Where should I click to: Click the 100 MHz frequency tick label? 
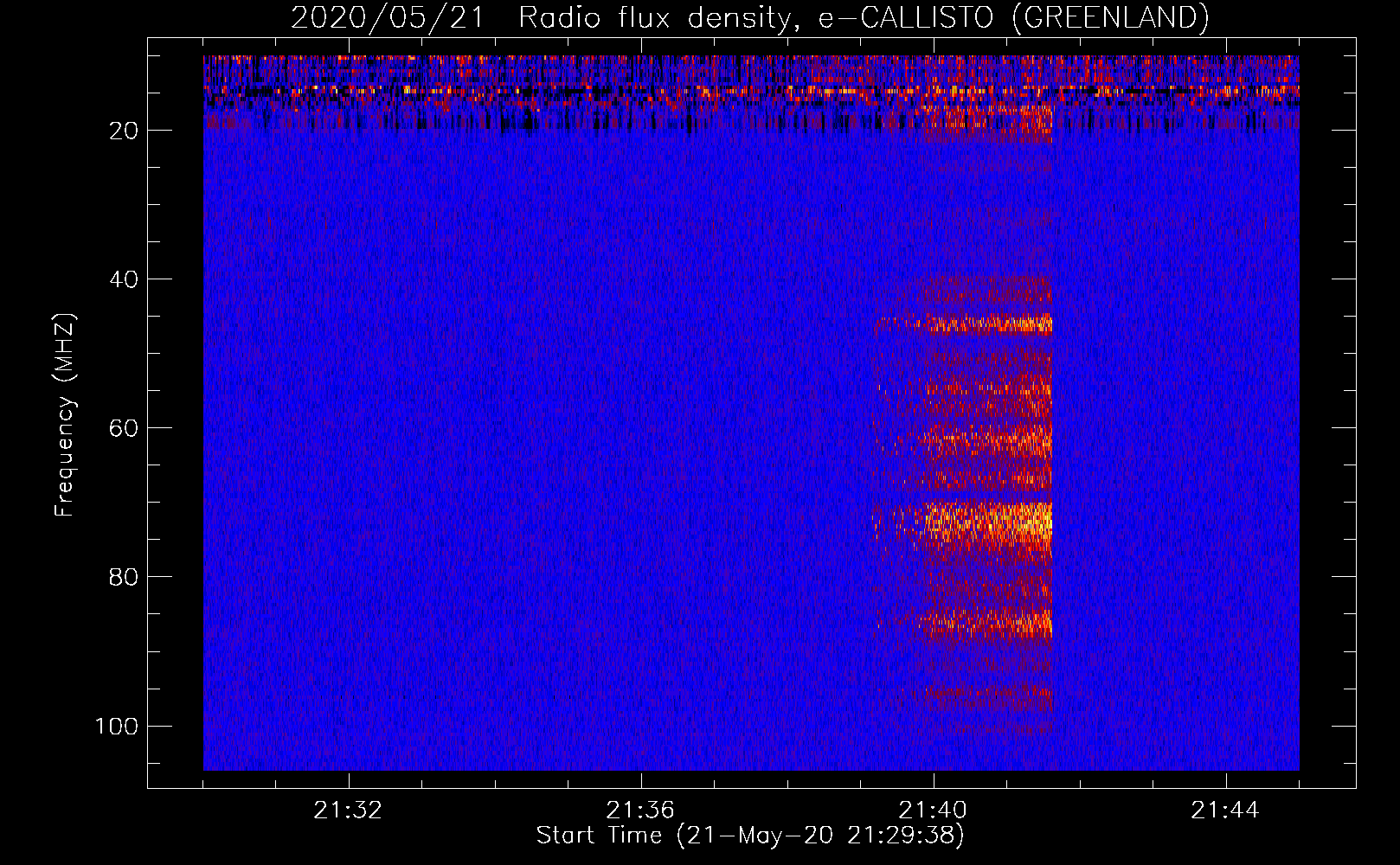[117, 726]
